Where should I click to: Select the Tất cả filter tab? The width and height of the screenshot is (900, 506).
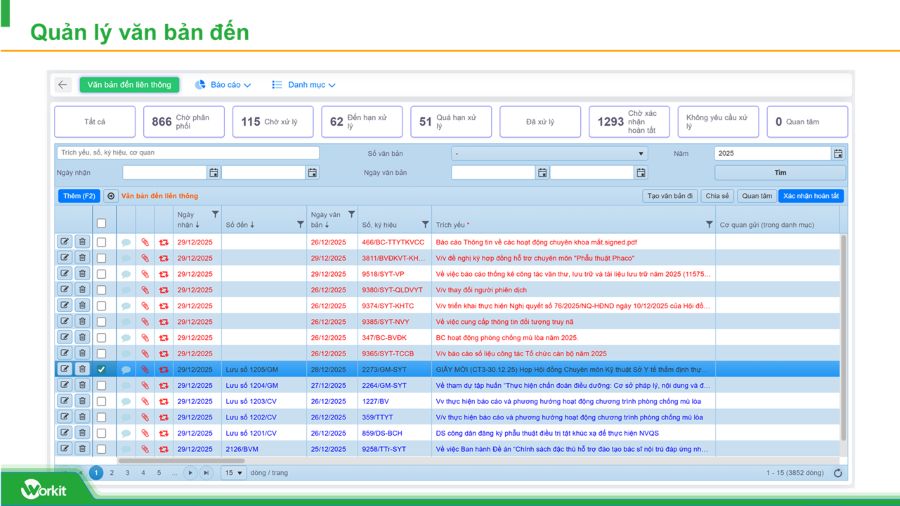click(x=95, y=122)
